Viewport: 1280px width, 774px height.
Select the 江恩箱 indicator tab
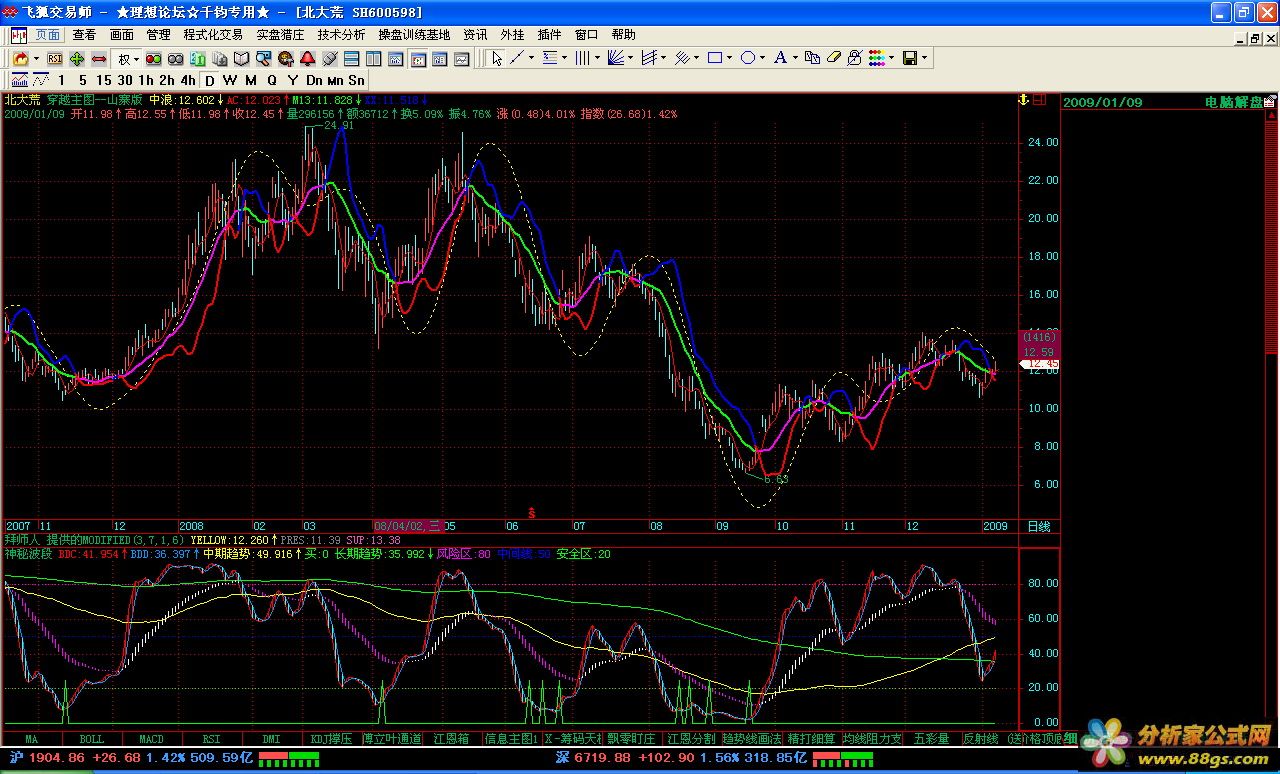click(x=451, y=739)
